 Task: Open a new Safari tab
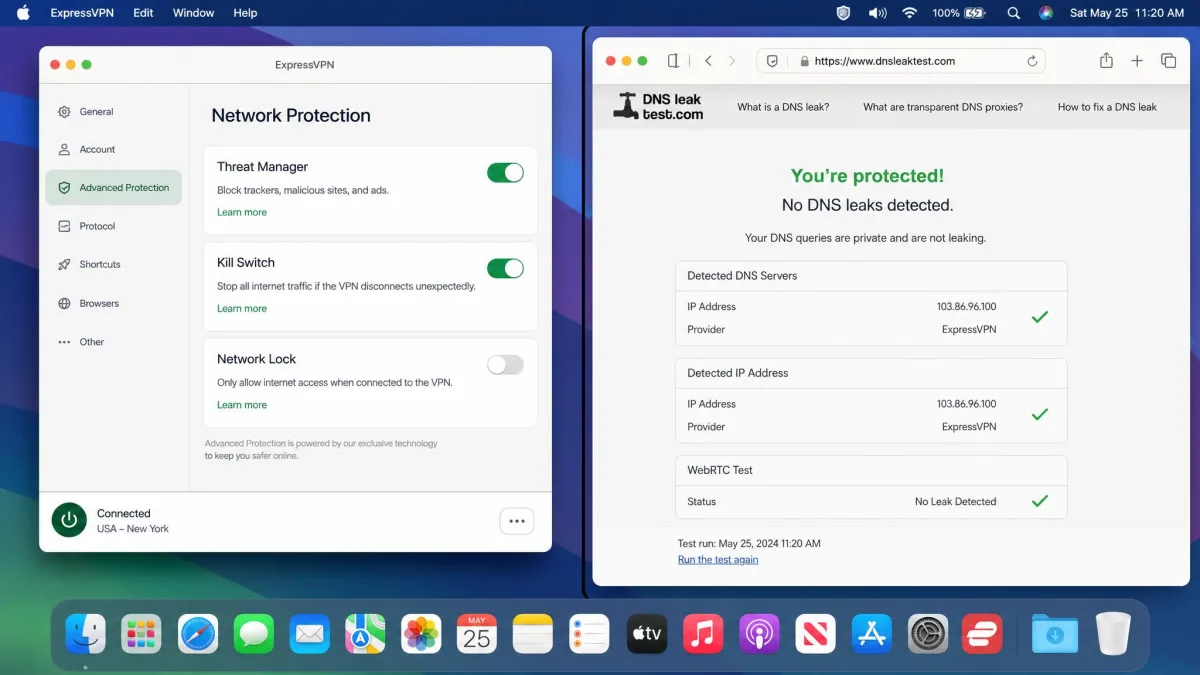[x=1137, y=61]
